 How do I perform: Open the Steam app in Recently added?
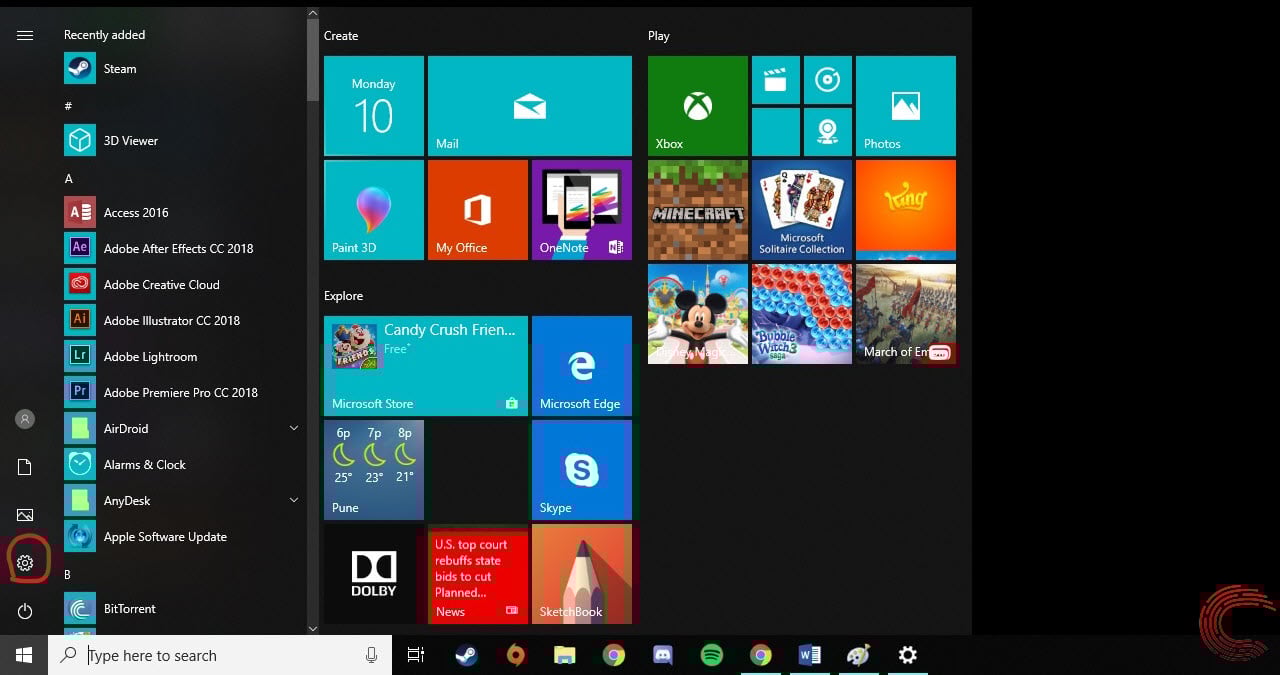click(180, 69)
